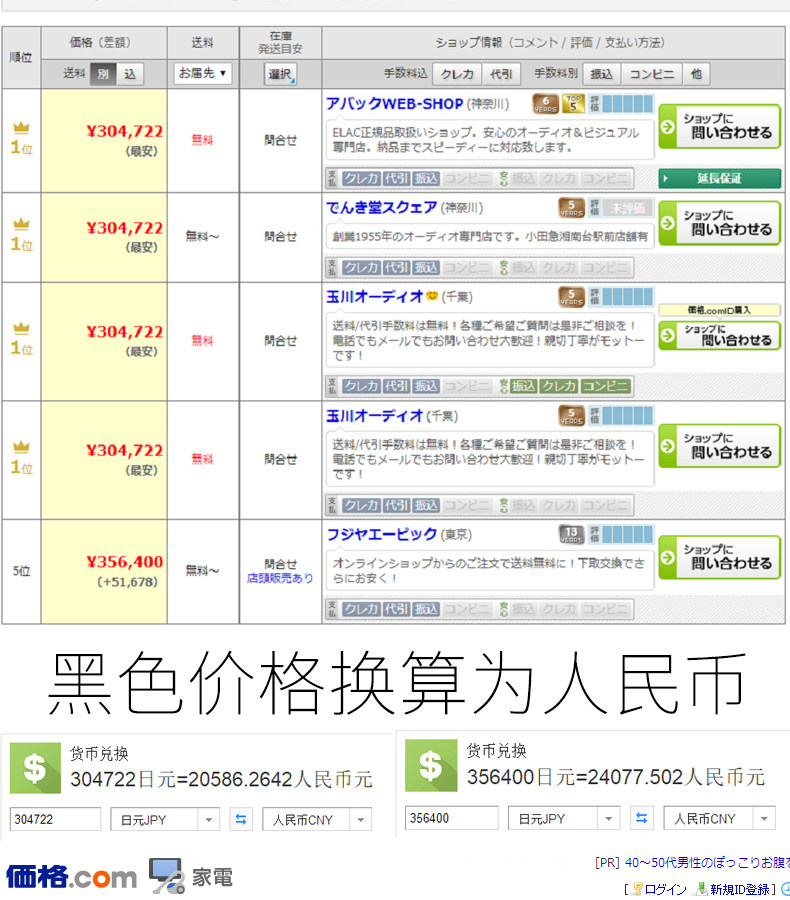This screenshot has height=900, width=790.
Task: Open the 日元JPY dropdown in right converter
Action: (564, 818)
